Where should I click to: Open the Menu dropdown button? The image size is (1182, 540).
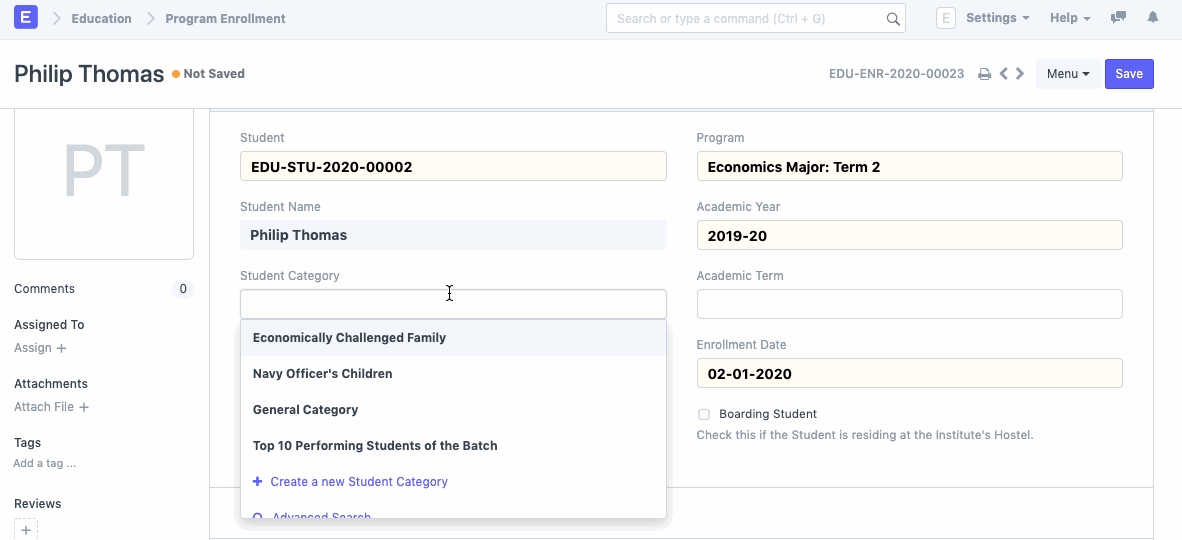click(x=1067, y=74)
